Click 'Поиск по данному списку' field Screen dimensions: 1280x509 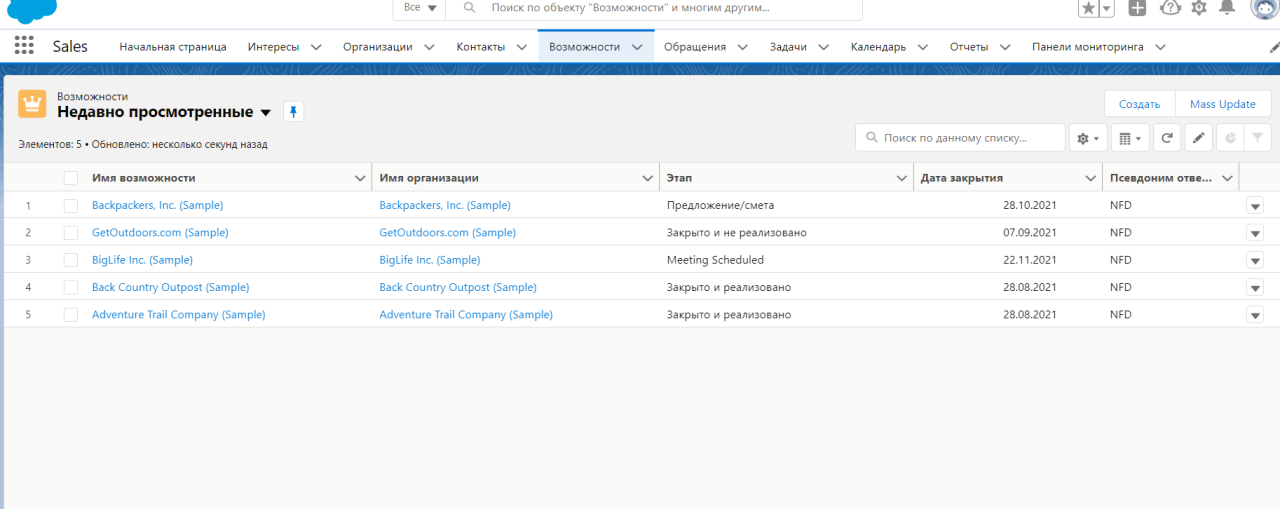[x=960, y=138]
